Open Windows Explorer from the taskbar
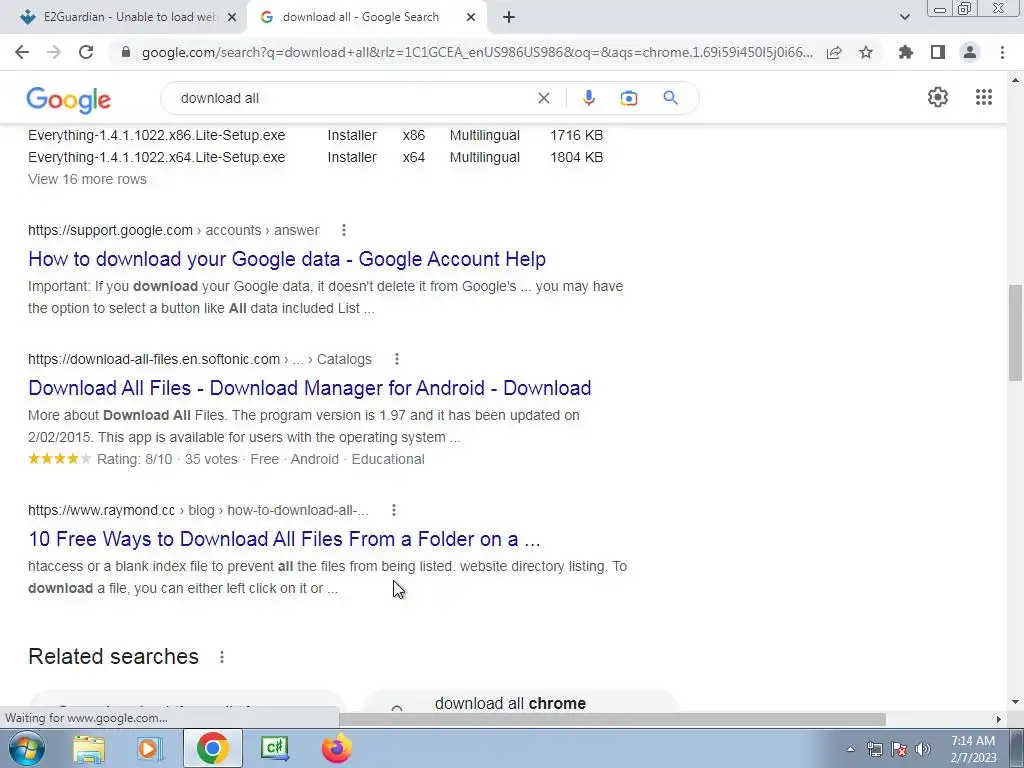1024x768 pixels. [89, 748]
